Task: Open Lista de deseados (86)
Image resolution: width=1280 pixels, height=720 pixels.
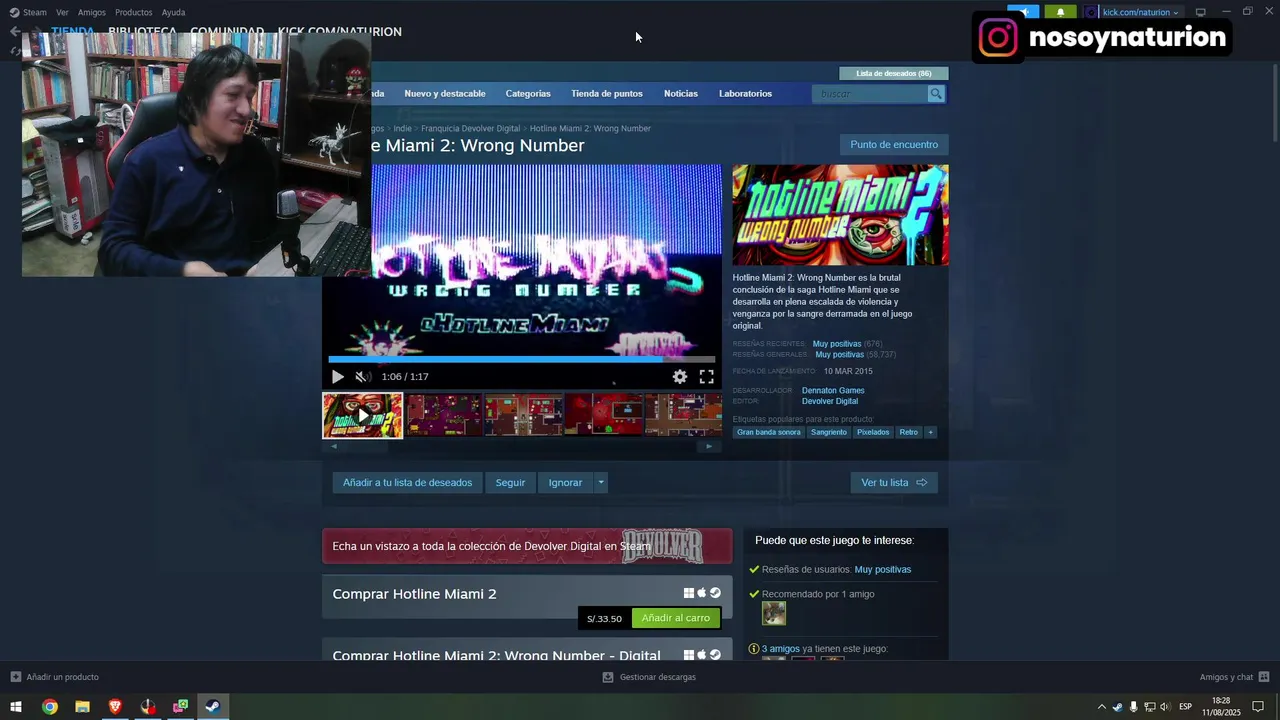Action: click(x=894, y=73)
